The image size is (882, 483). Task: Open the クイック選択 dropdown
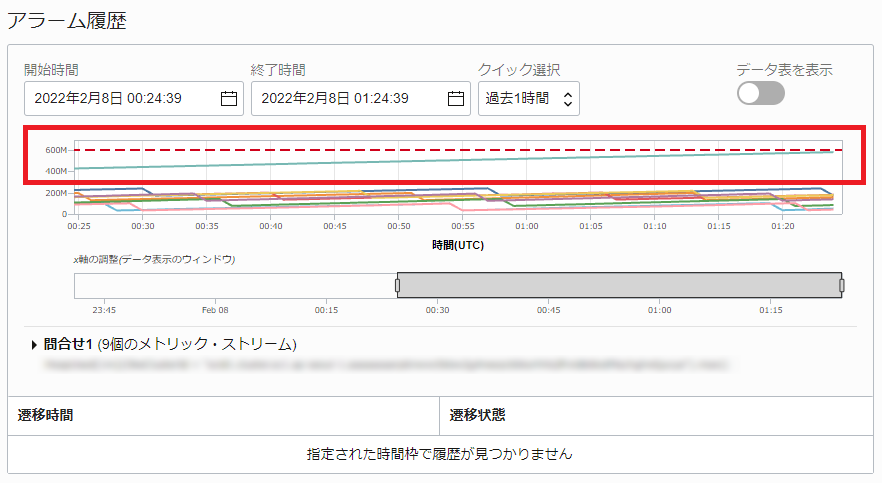click(x=528, y=99)
